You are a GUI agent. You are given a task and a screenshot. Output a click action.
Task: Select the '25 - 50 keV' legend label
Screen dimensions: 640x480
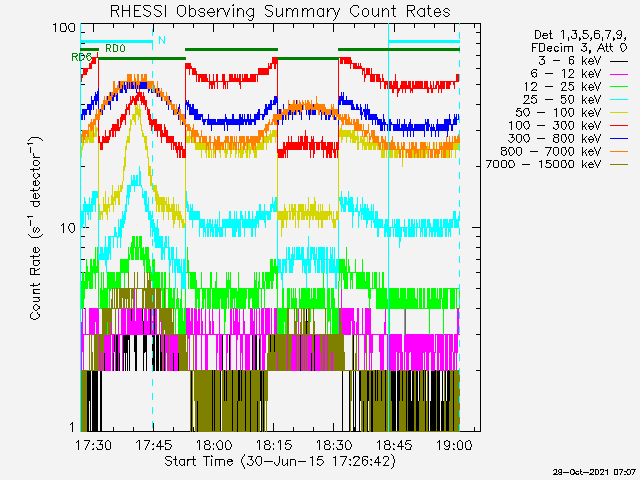tap(562, 100)
